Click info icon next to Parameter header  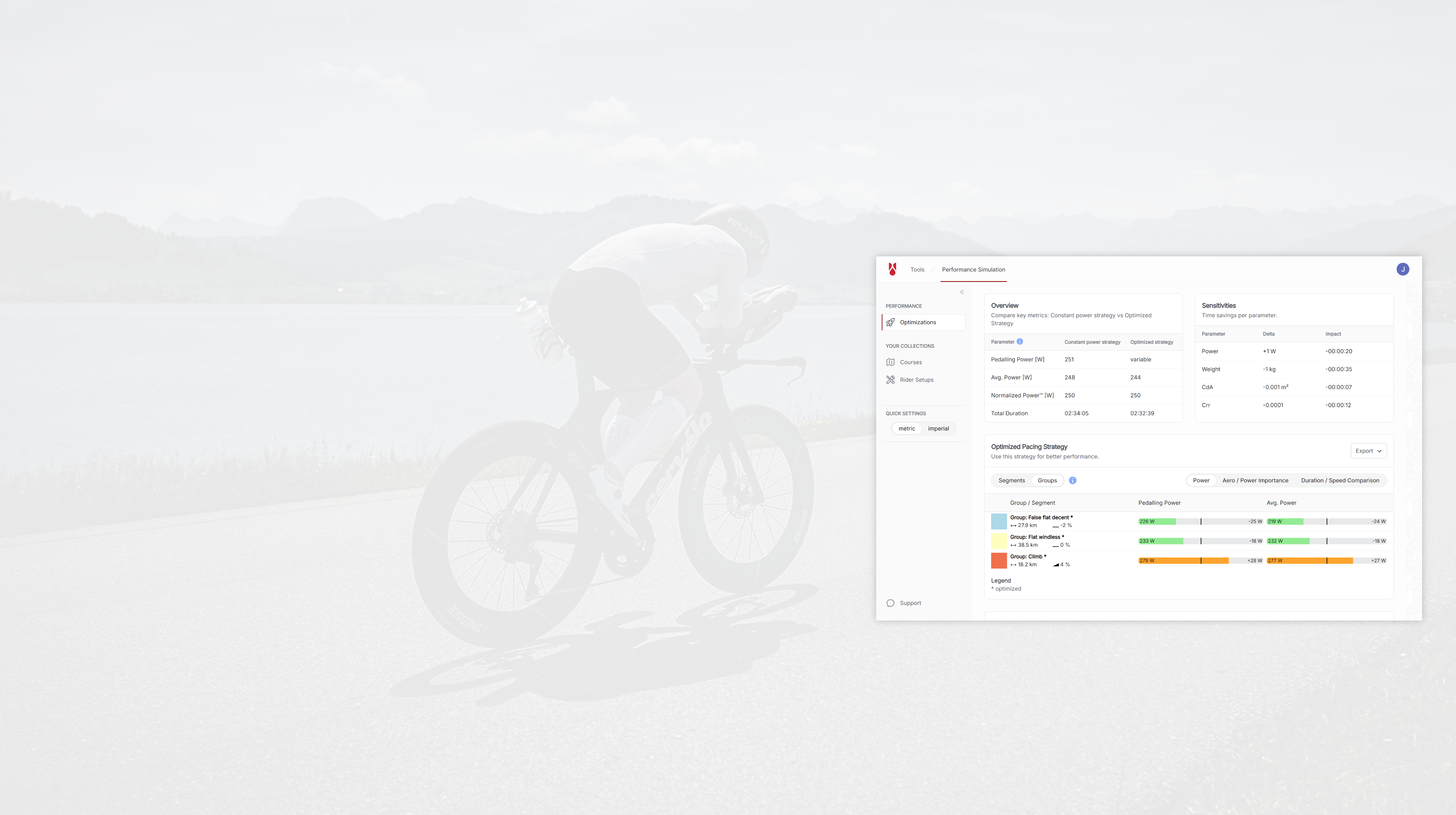[1020, 342]
